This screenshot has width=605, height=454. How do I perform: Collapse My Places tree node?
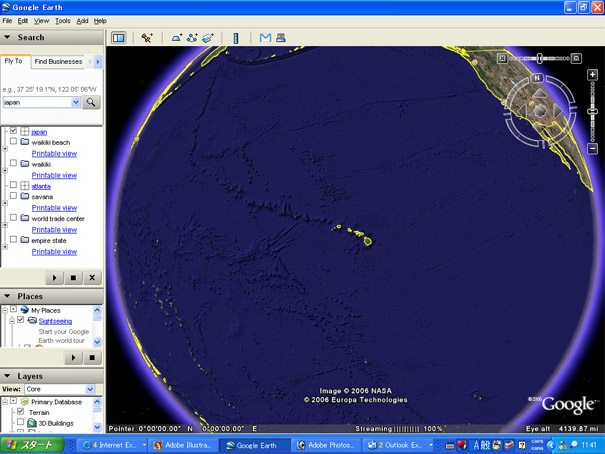pos(5,310)
